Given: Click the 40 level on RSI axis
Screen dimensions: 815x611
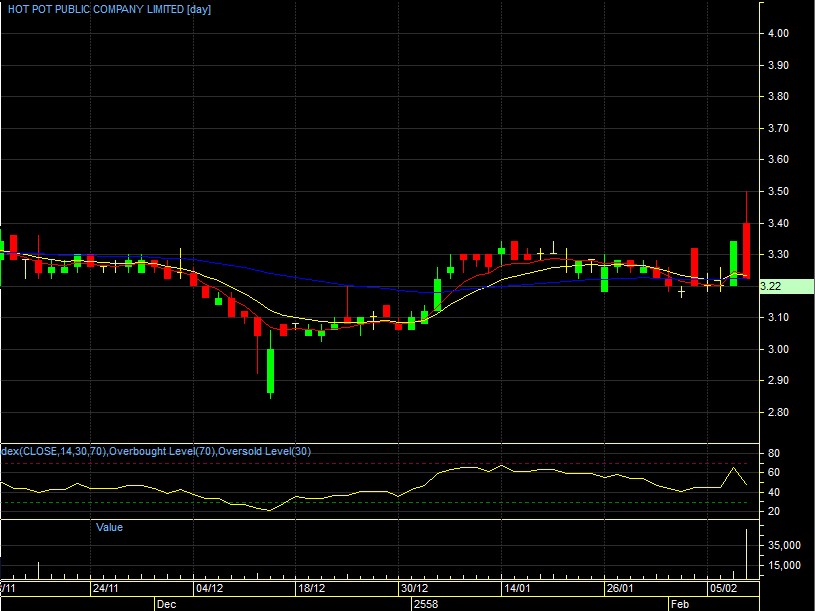Looking at the screenshot, I should pos(774,493).
